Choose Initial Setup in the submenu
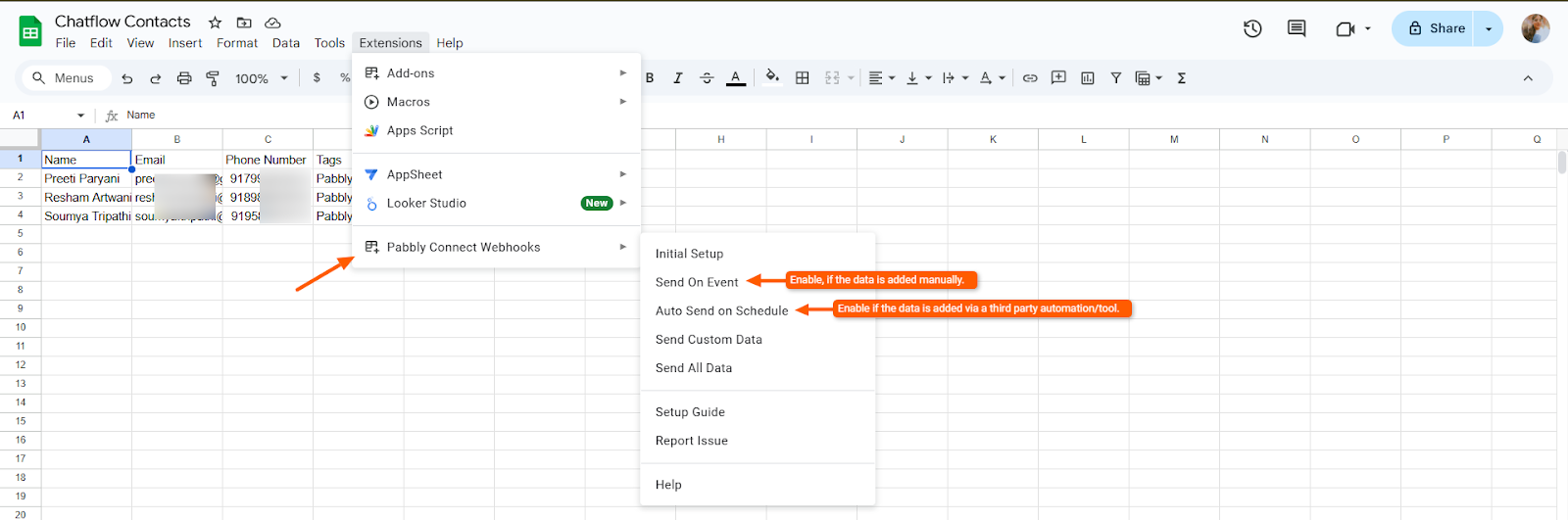1568x520 pixels. [758, 254]
